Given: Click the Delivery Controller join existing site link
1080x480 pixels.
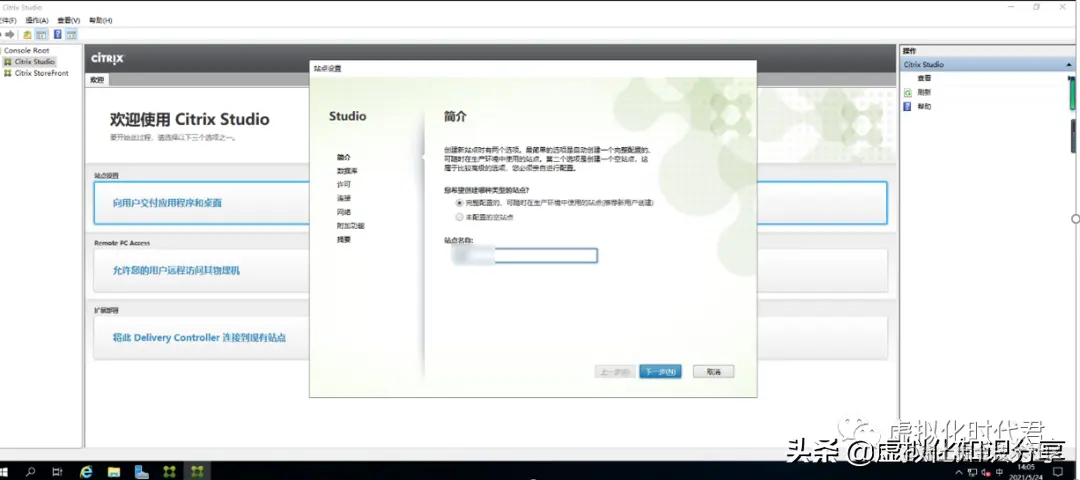Looking at the screenshot, I should point(199,338).
